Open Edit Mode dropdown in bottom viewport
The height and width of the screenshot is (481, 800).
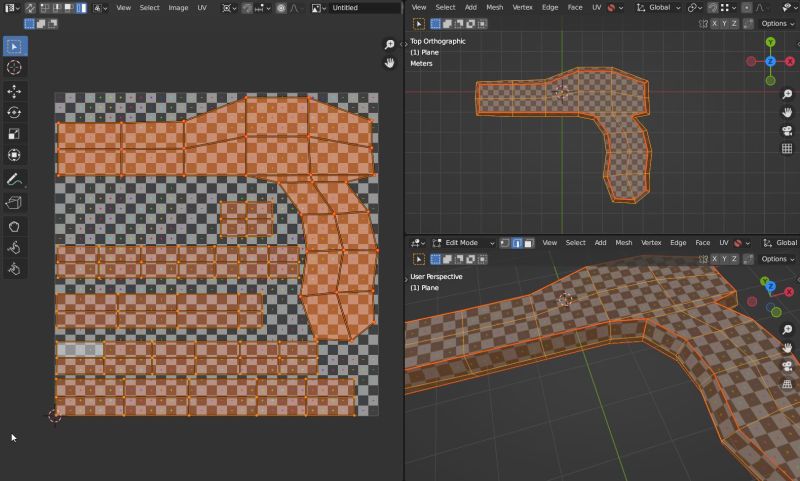pyautogui.click(x=463, y=243)
